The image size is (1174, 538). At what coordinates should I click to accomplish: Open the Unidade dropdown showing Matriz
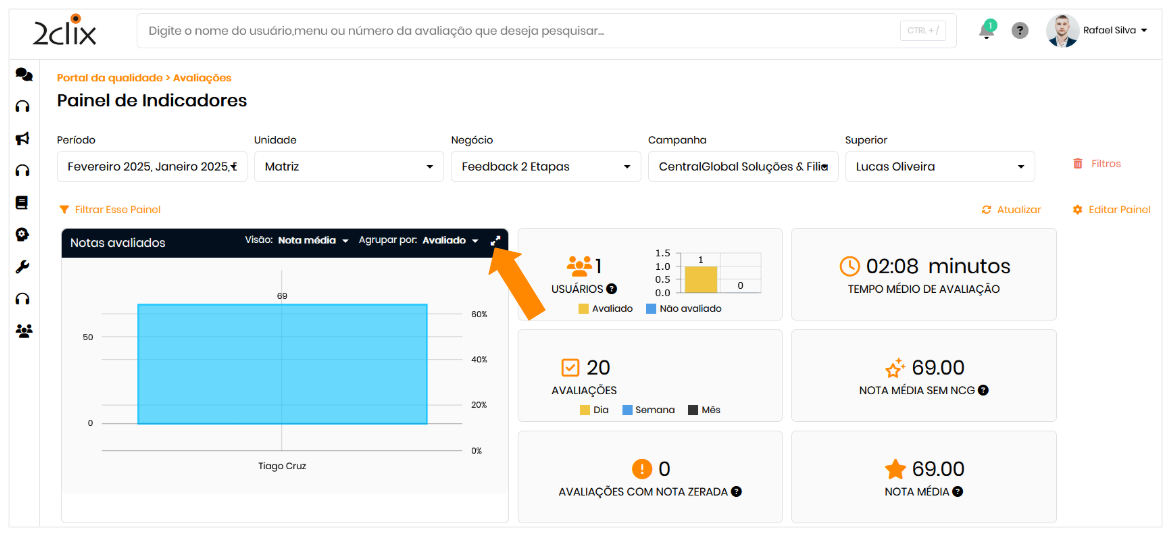(x=348, y=167)
